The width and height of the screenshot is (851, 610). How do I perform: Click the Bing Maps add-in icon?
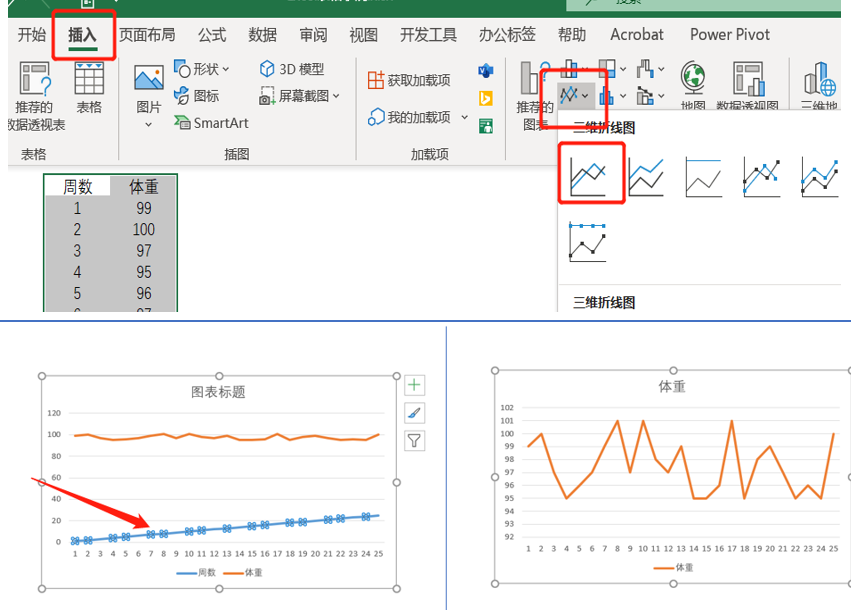486,98
